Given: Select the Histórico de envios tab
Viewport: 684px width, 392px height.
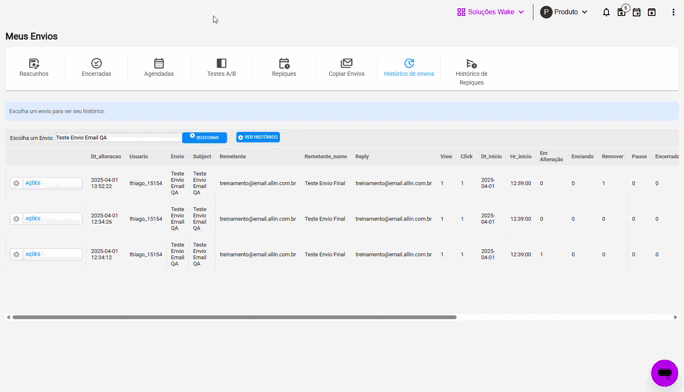Looking at the screenshot, I should pyautogui.click(x=409, y=68).
